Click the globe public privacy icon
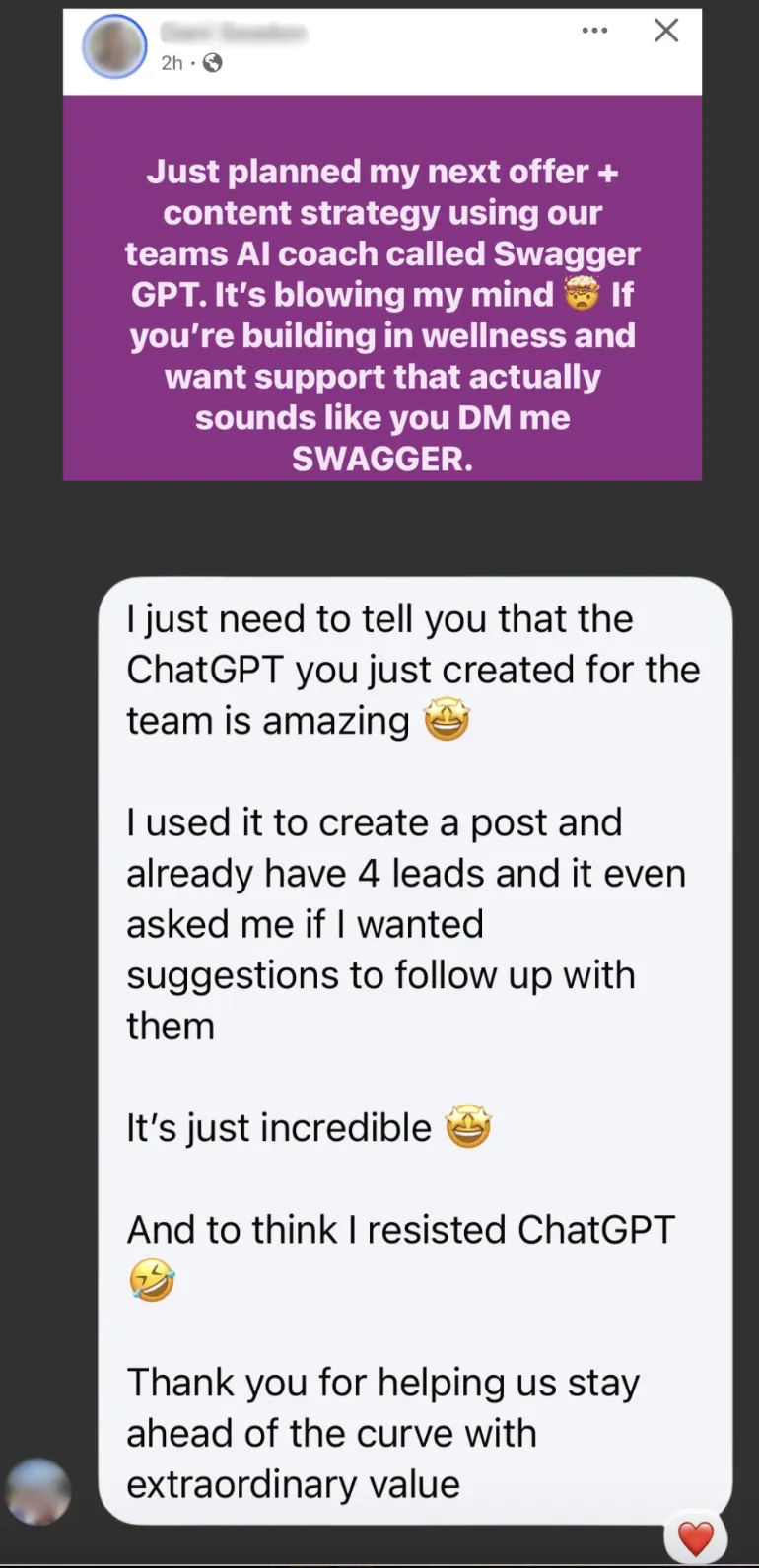The image size is (759, 1568). tap(212, 63)
